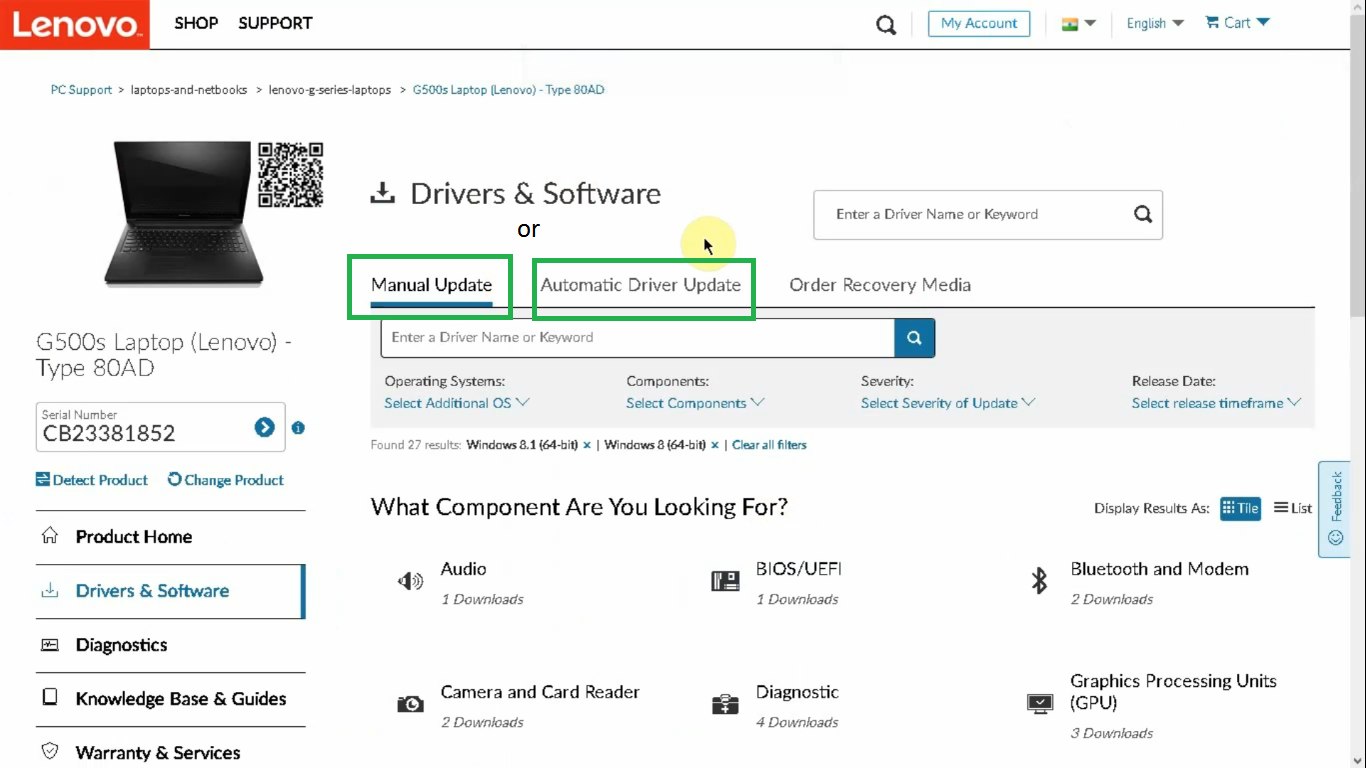Open the SUPPORT menu
1366x768 pixels.
pyautogui.click(x=275, y=23)
